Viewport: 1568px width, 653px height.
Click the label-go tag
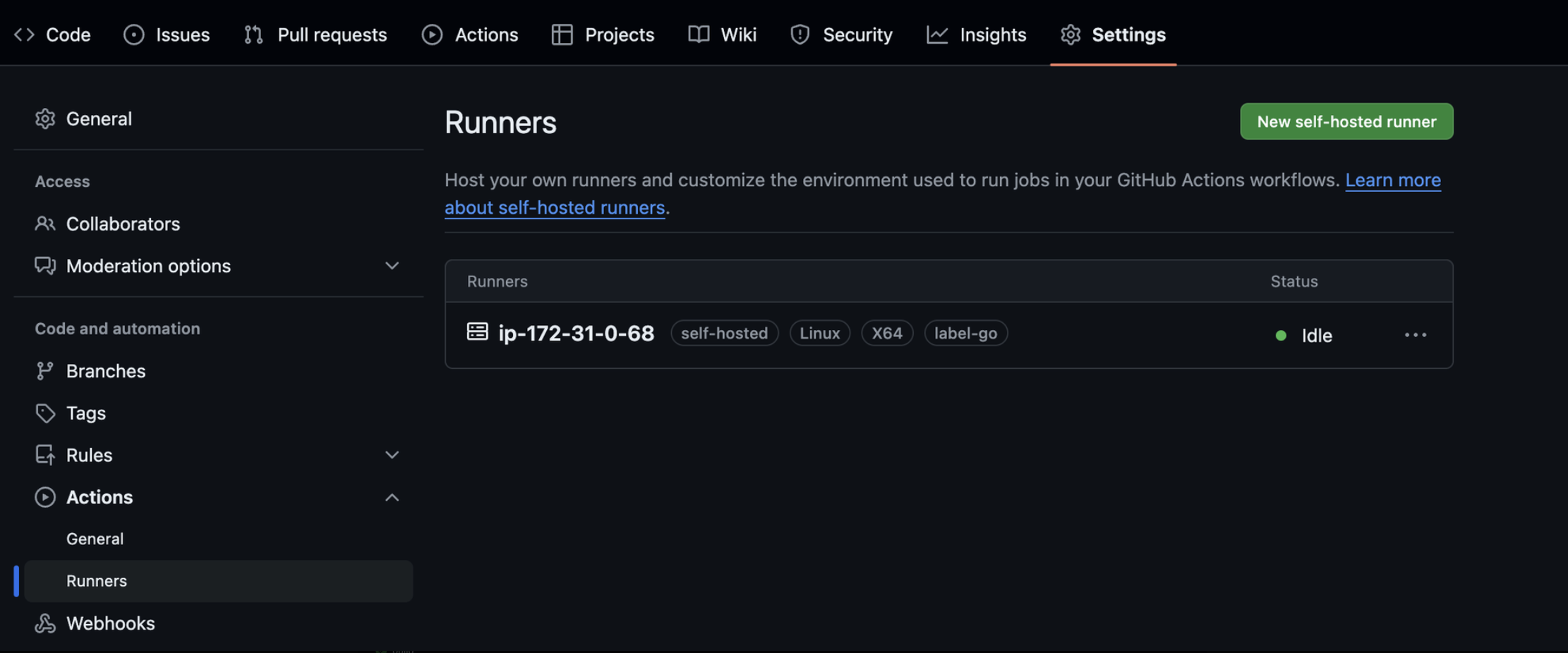(965, 333)
